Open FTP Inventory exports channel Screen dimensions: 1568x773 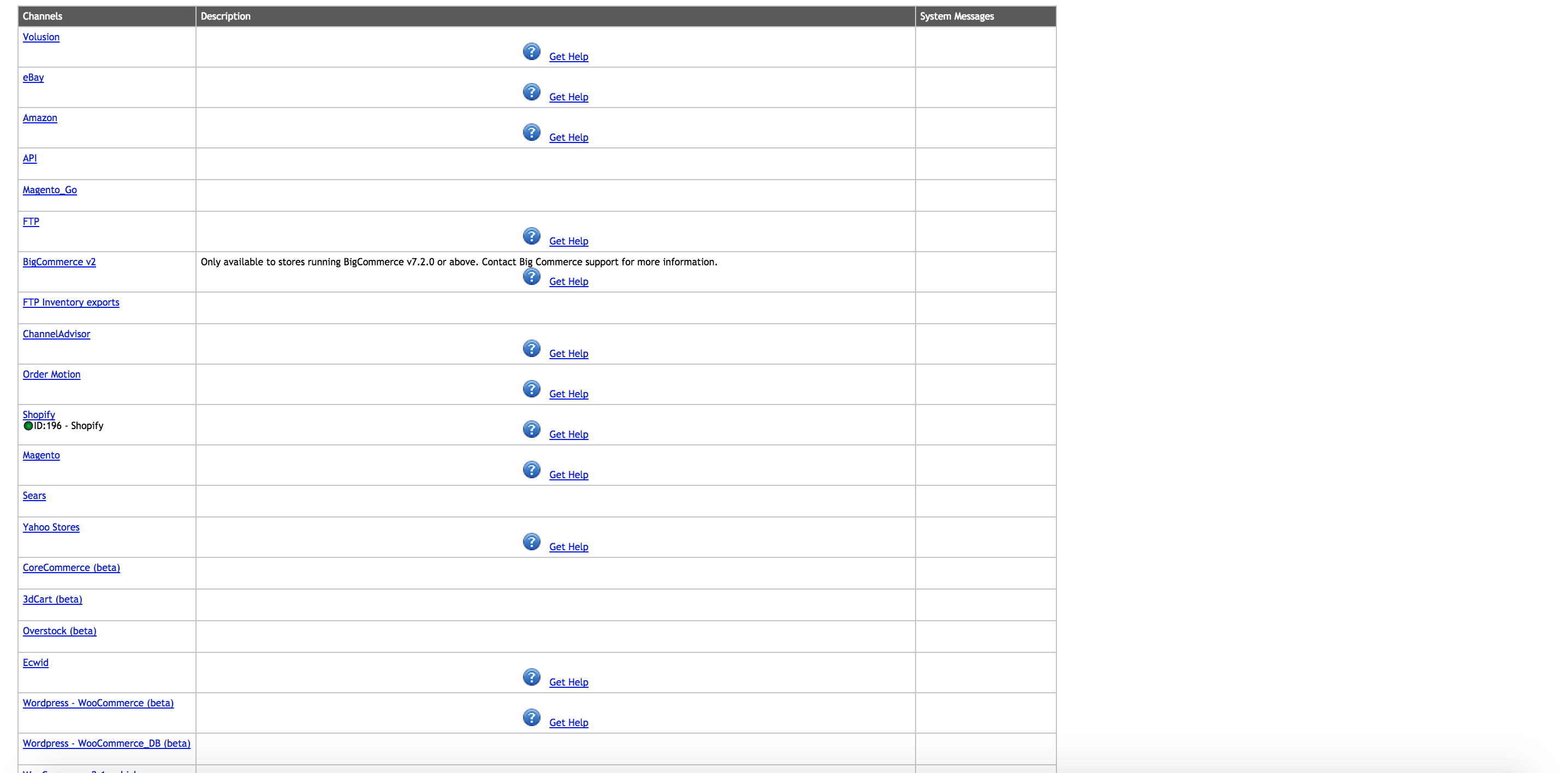pyautogui.click(x=70, y=302)
